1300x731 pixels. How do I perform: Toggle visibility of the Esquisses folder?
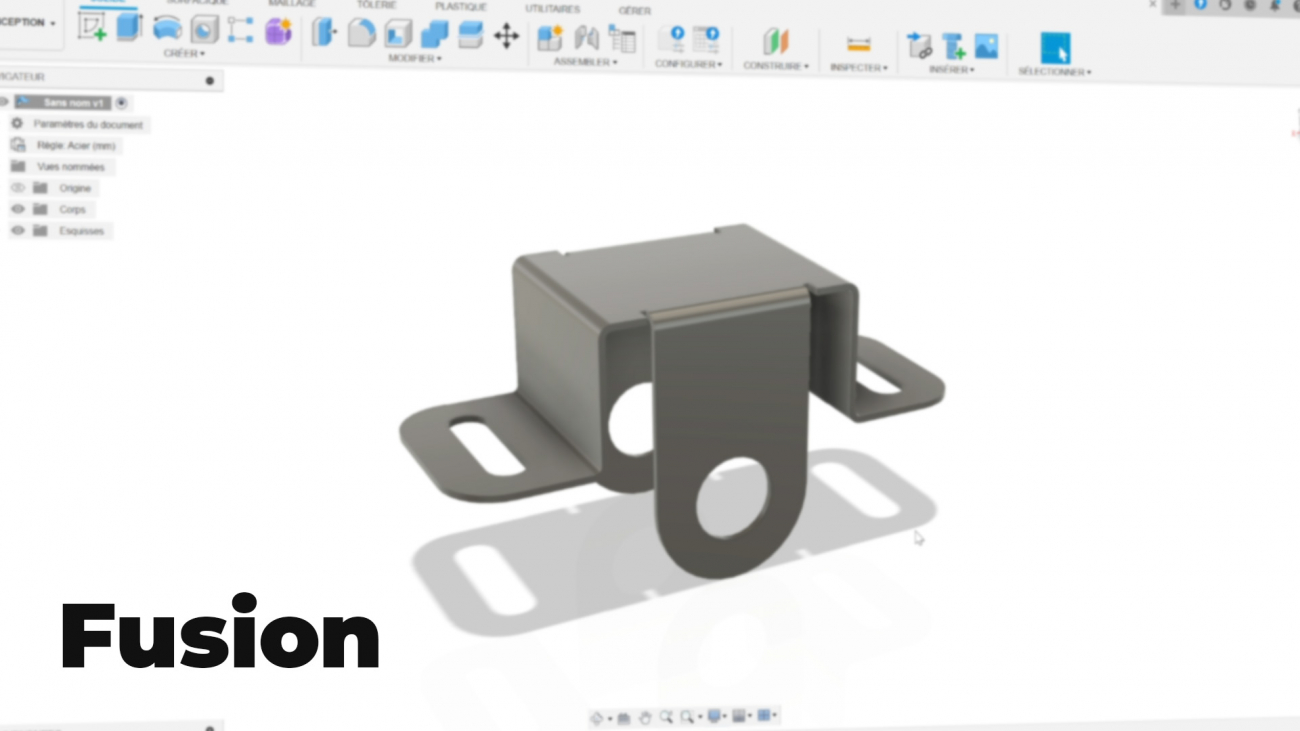pos(17,231)
